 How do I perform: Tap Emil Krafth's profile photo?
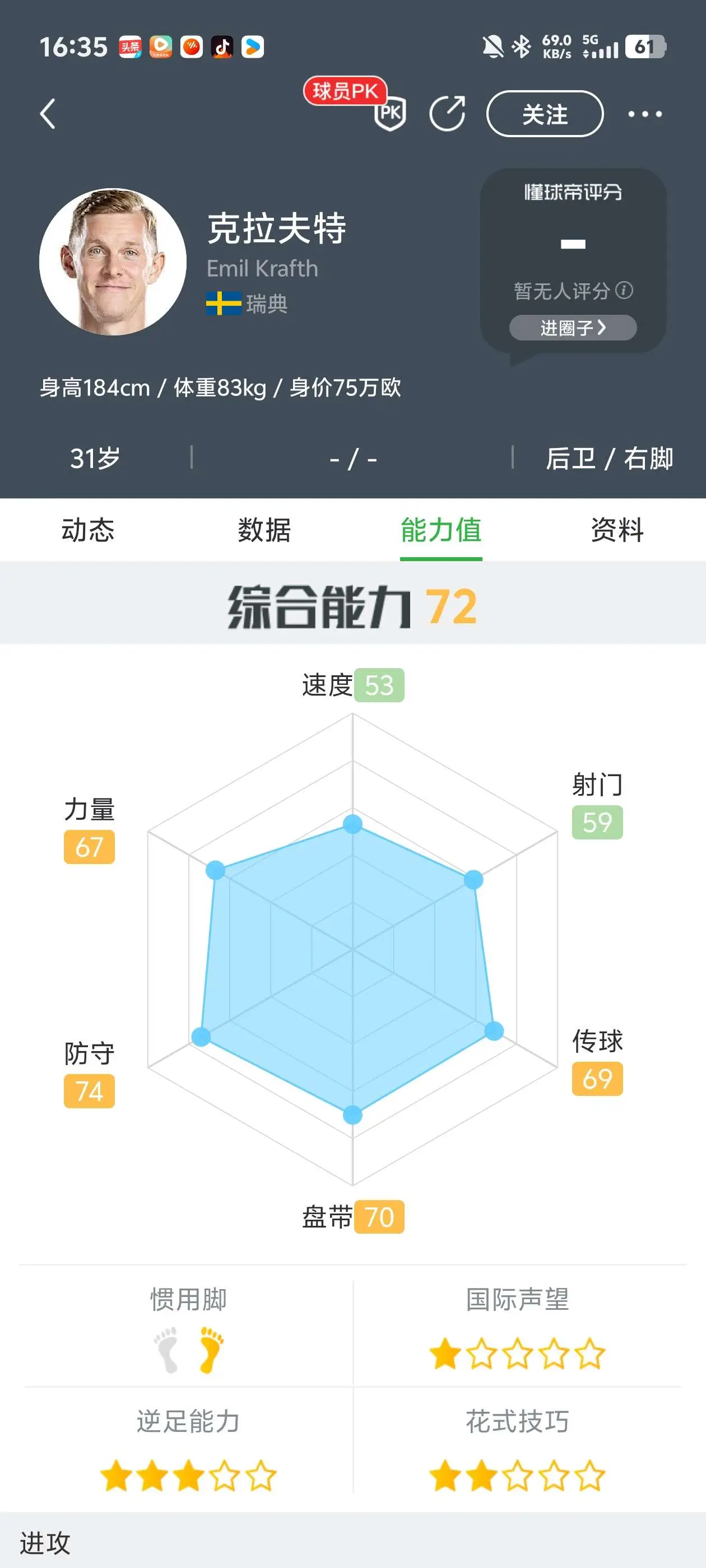(x=113, y=262)
